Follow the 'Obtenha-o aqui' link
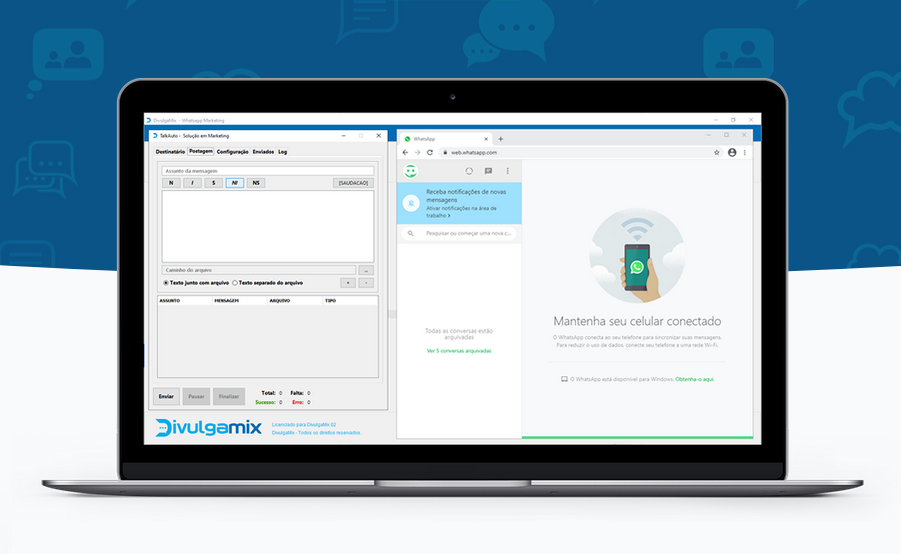901x554 pixels. pyautogui.click(x=695, y=379)
